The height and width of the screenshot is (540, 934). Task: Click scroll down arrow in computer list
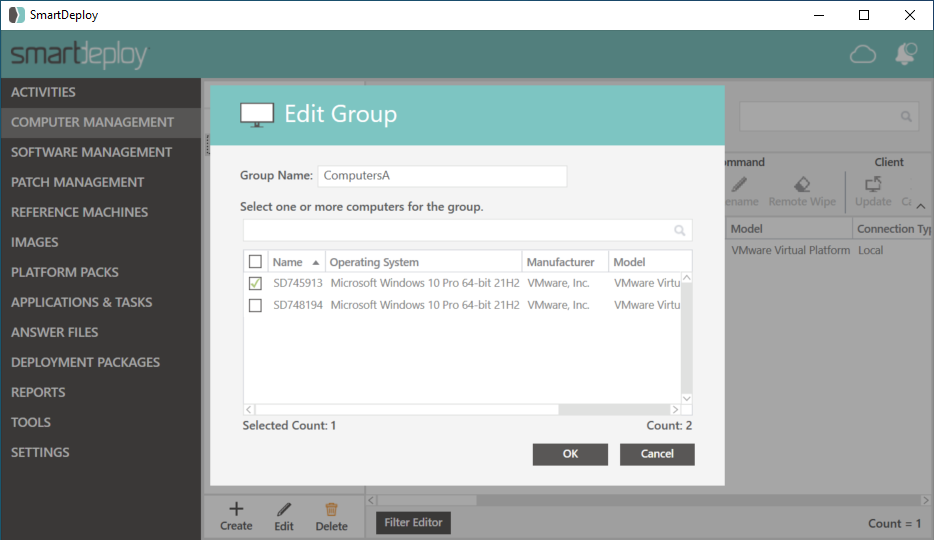[687, 398]
